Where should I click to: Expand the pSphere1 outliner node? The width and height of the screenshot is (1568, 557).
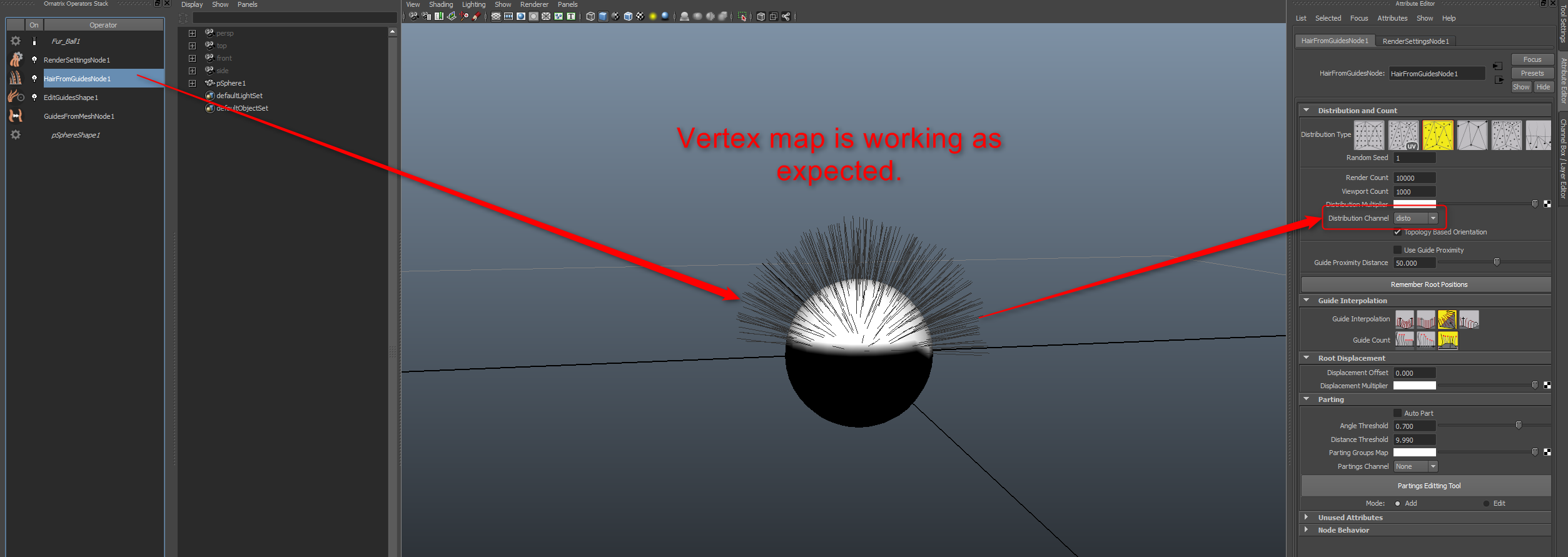193,83
